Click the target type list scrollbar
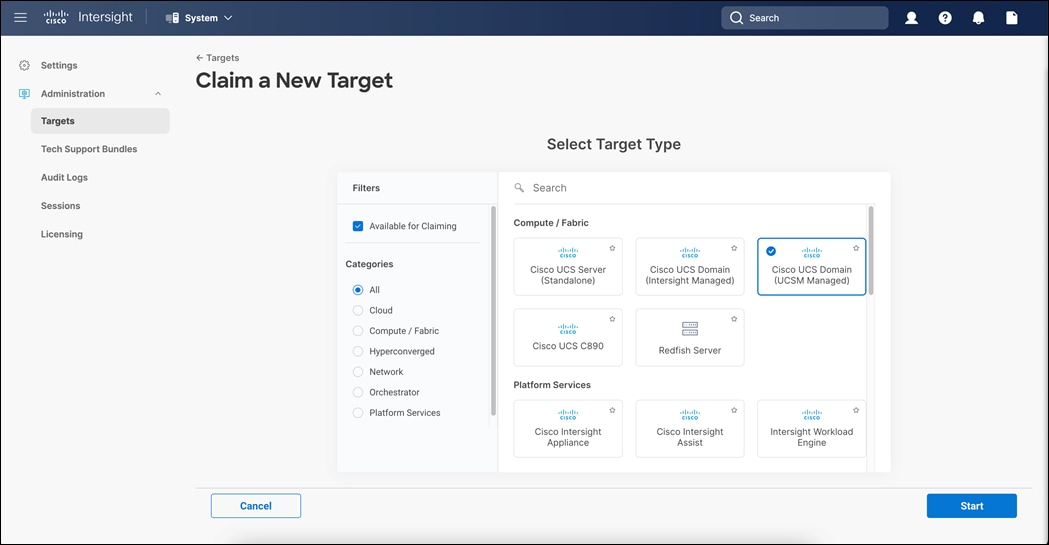1049x545 pixels. point(871,251)
